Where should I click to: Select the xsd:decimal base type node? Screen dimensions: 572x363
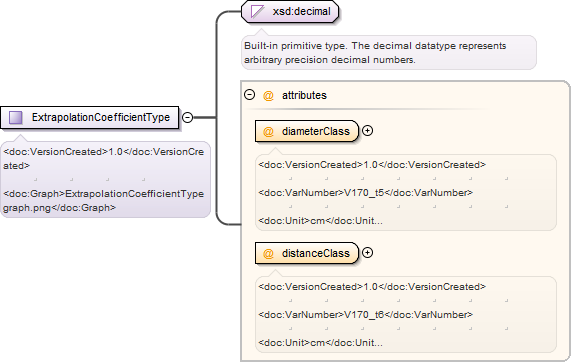click(290, 11)
